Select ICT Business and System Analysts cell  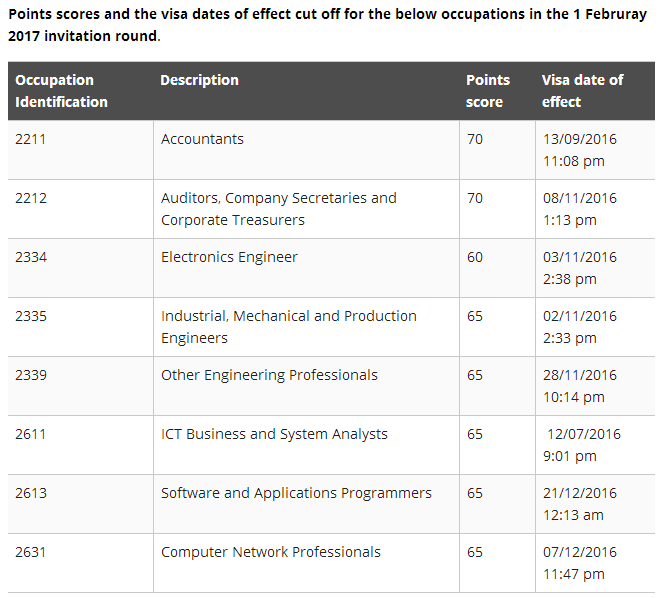tap(274, 434)
